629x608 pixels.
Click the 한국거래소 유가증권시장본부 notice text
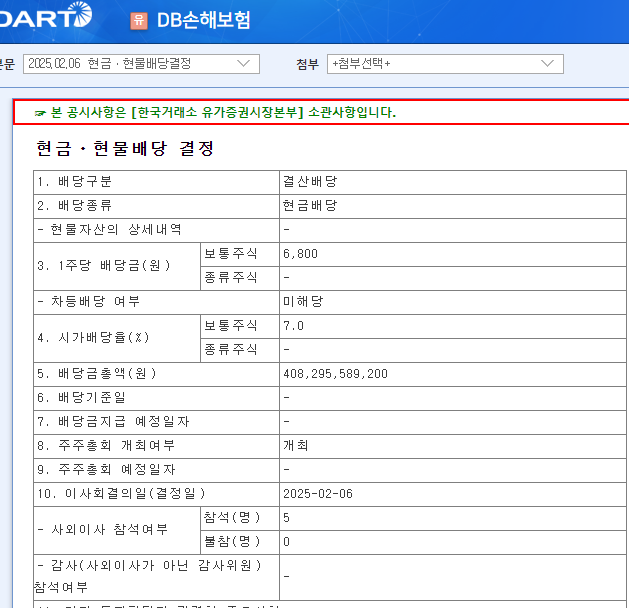pyautogui.click(x=223, y=112)
